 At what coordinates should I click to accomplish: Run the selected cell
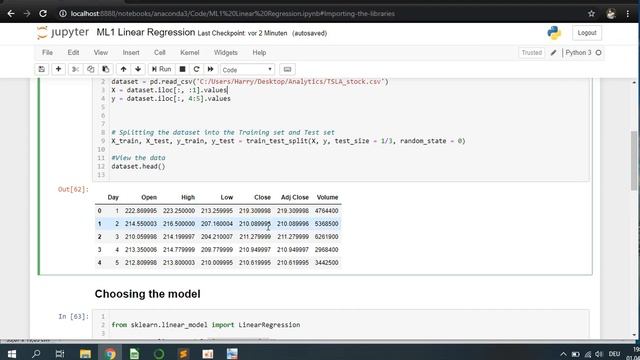(x=162, y=69)
